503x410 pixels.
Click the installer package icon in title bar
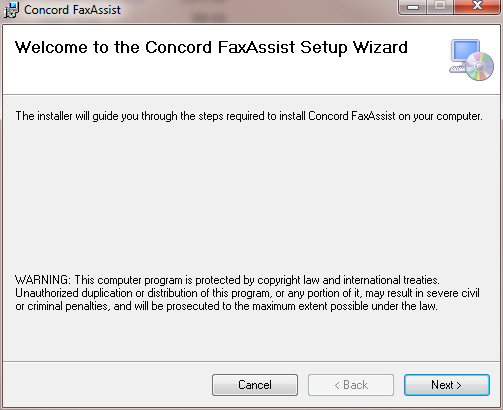11,10
